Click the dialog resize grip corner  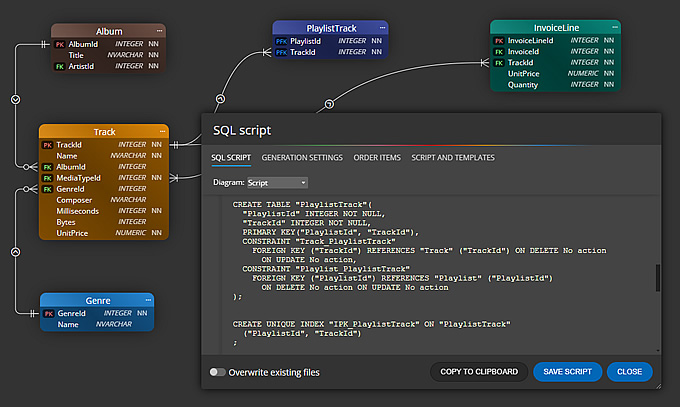(x=659, y=386)
